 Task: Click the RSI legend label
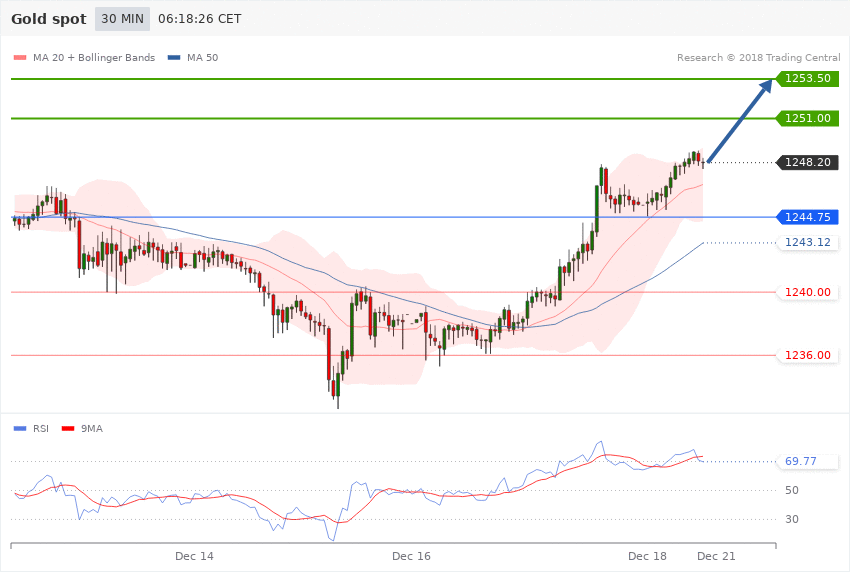tap(41, 429)
